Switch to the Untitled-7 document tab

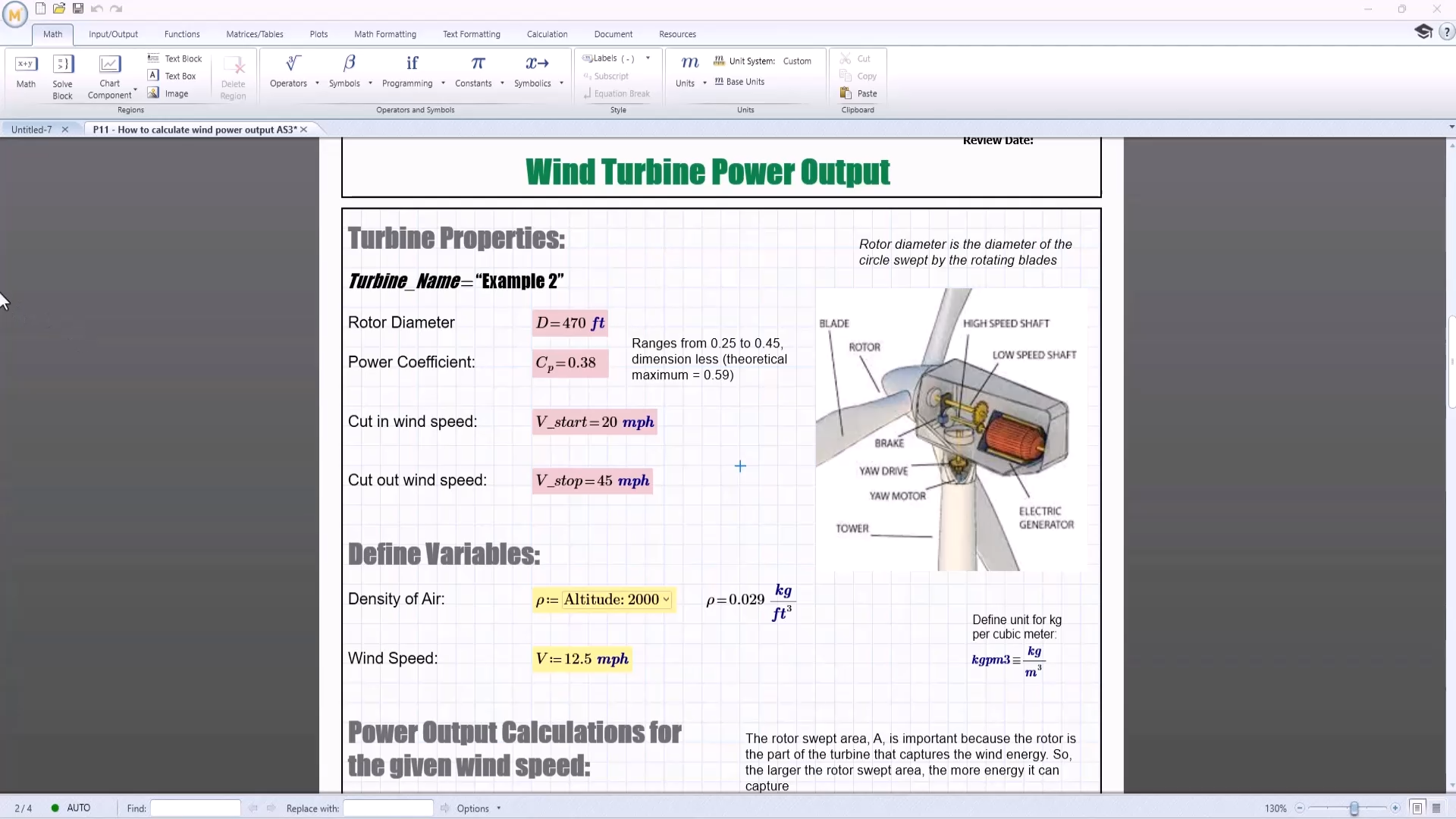click(x=31, y=130)
